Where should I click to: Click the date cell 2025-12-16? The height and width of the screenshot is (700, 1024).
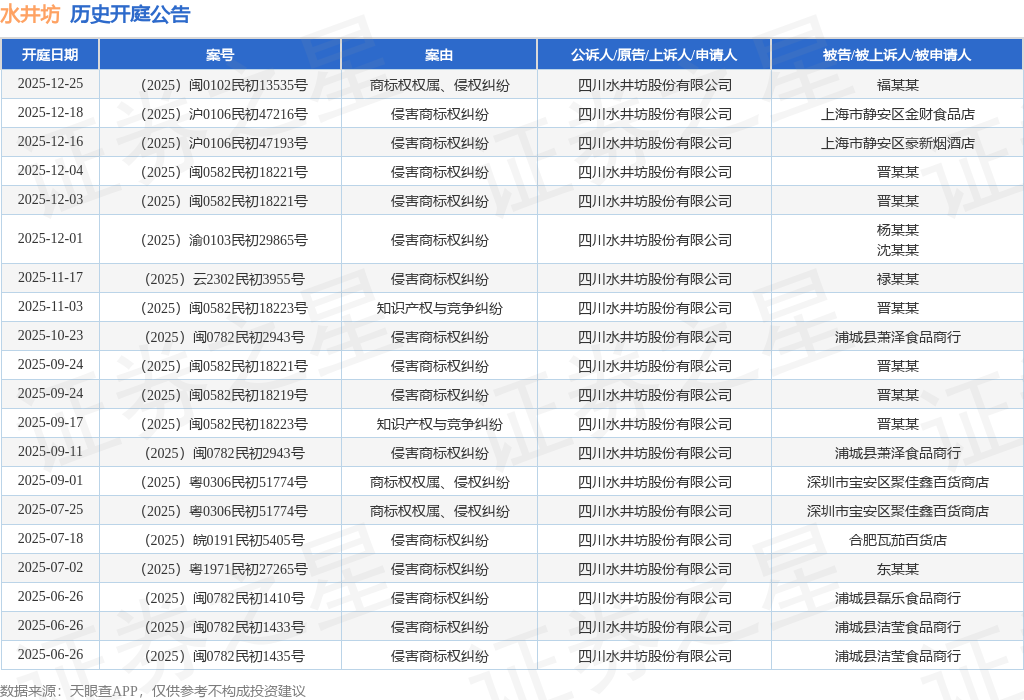(50, 142)
